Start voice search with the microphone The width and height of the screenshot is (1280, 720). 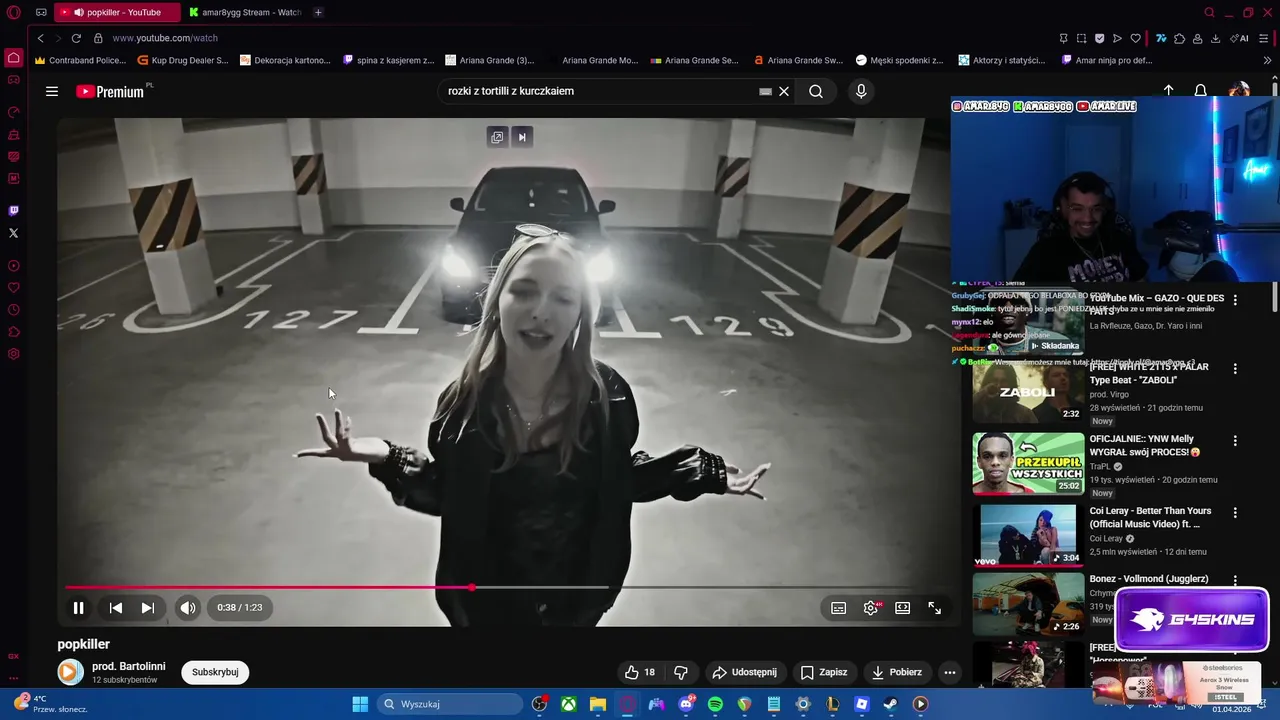[x=861, y=91]
